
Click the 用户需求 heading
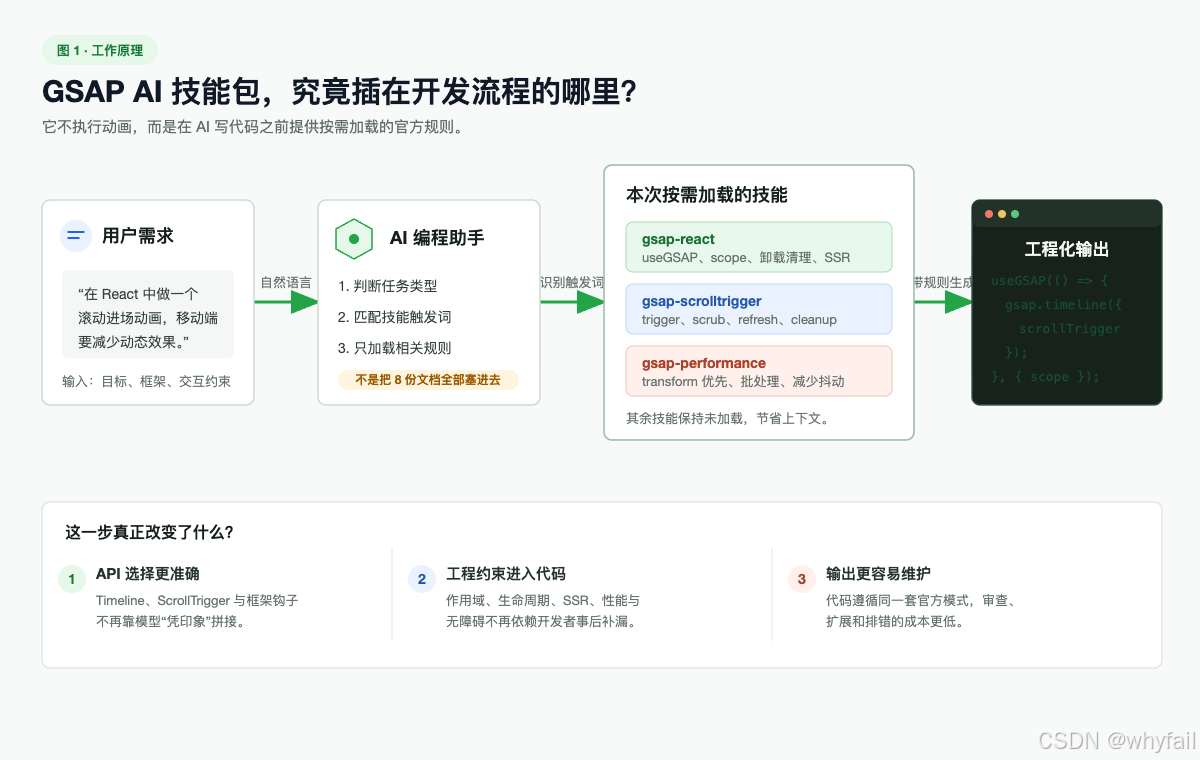click(x=138, y=236)
